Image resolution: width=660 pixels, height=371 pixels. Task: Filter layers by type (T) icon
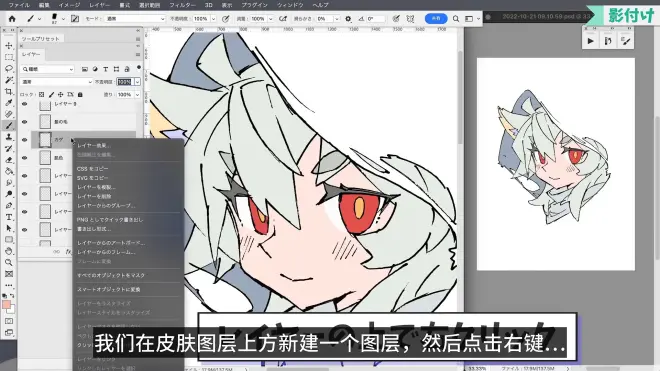coord(106,69)
